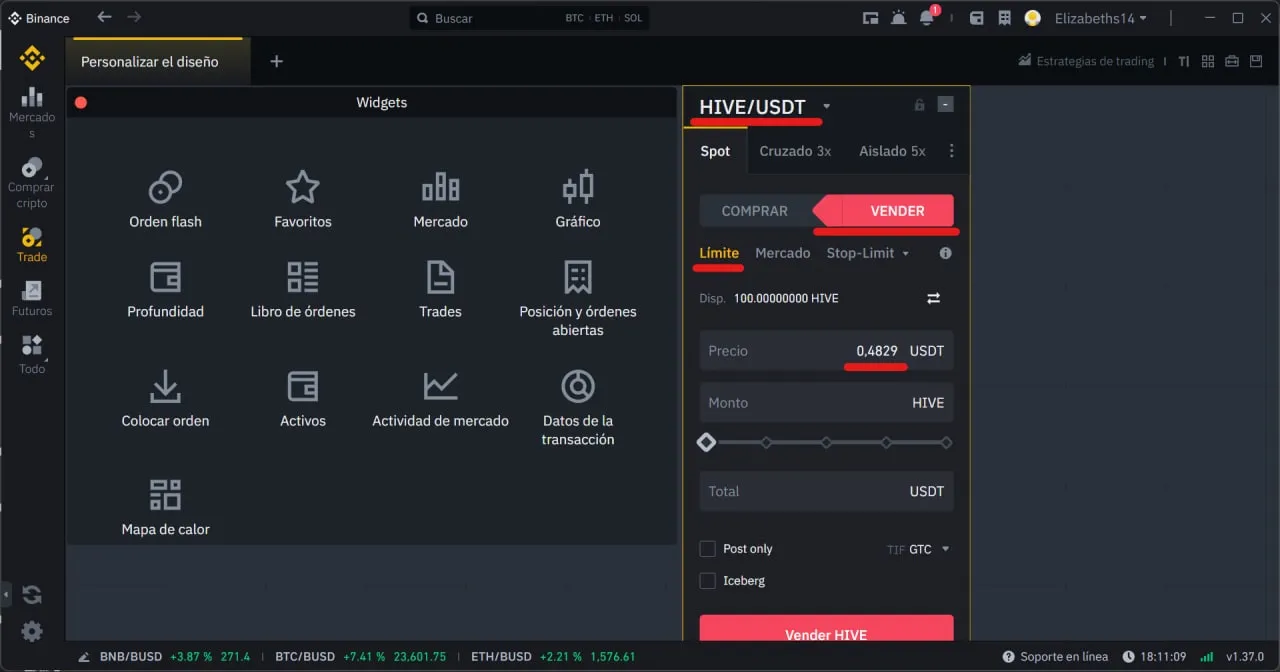Add the Activos widget
The width and height of the screenshot is (1280, 672).
[x=303, y=399]
